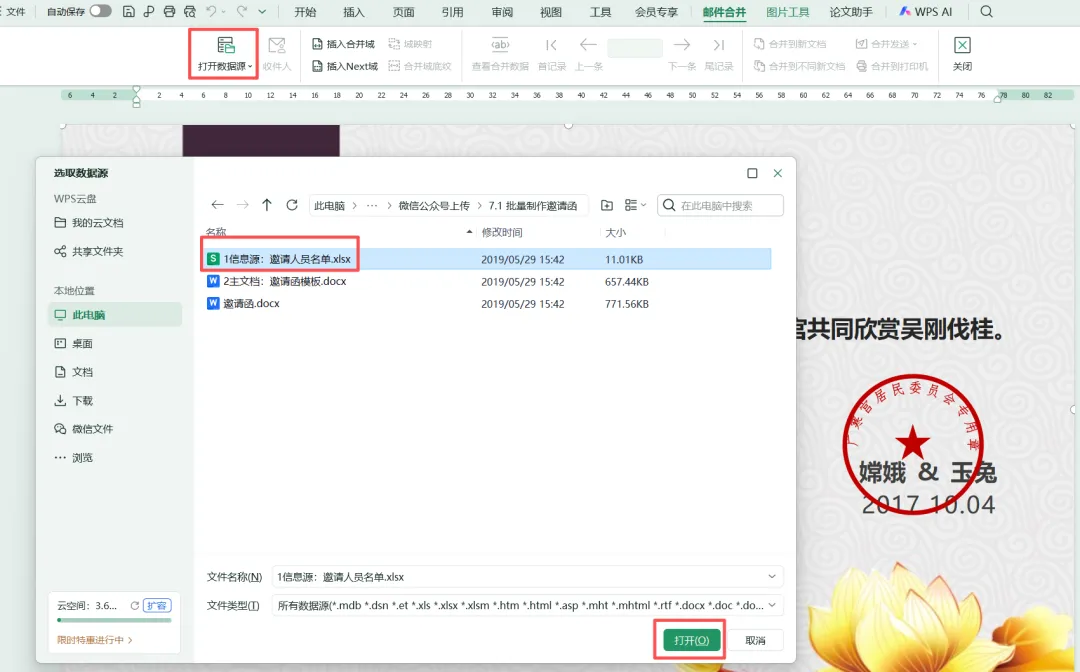Click the 合并域底纹 ribbon item
This screenshot has height=672, width=1080.
click(x=420, y=66)
